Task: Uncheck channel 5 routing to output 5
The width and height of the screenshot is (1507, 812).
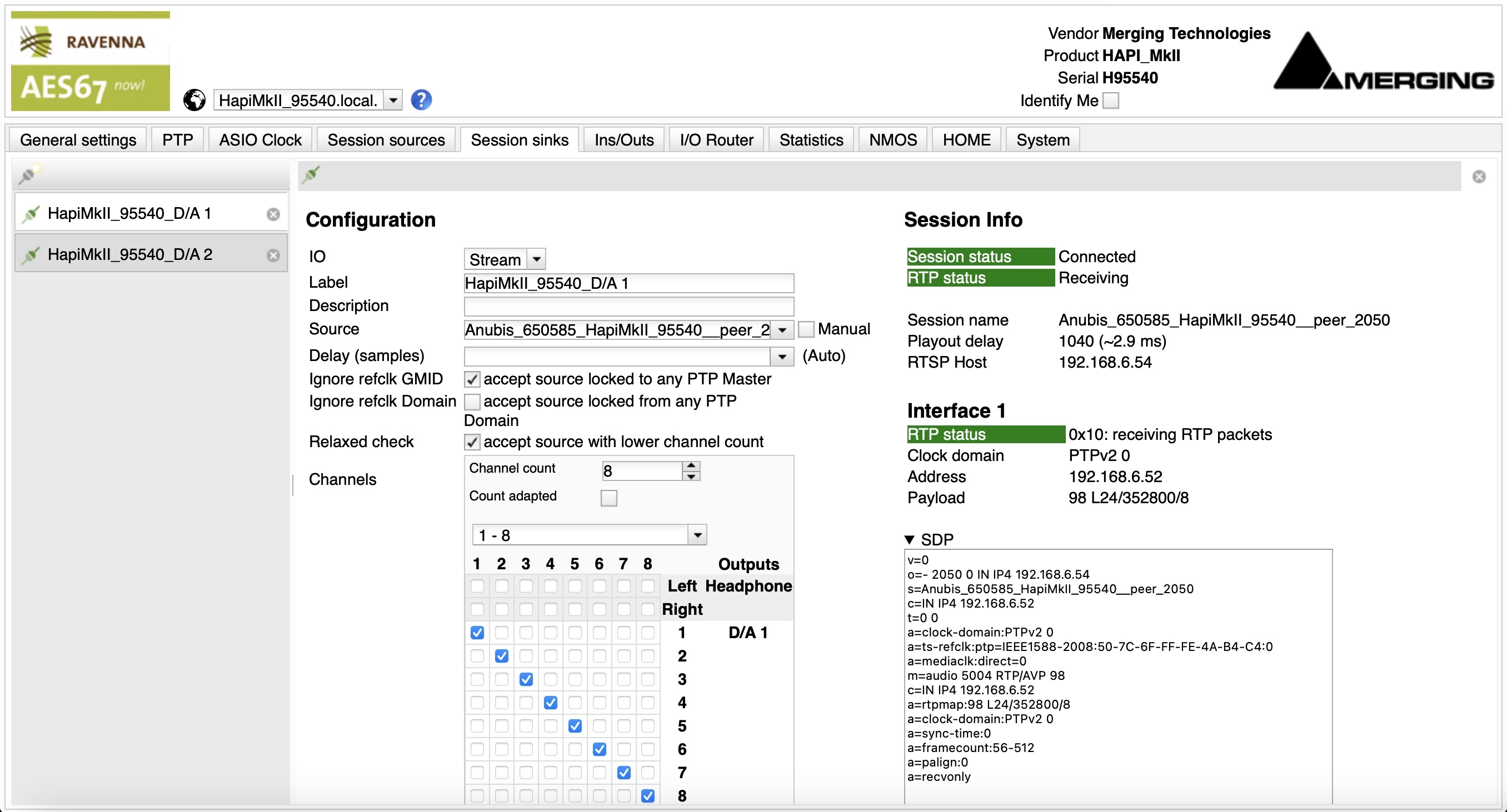Action: click(x=575, y=725)
